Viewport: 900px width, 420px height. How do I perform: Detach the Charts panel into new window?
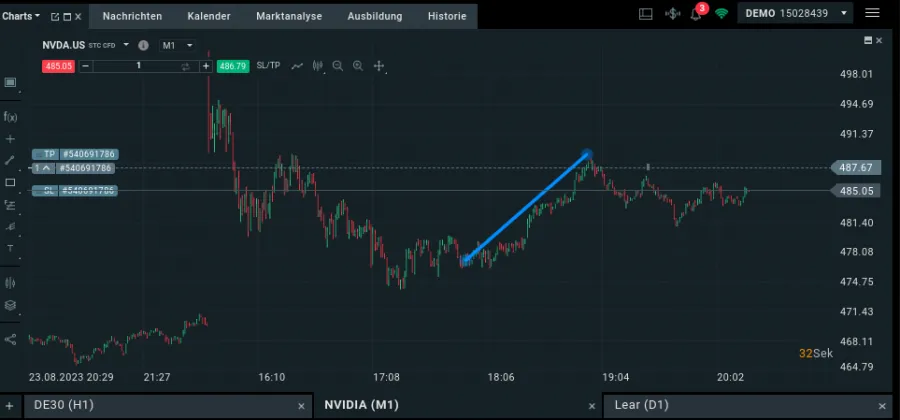(55, 17)
